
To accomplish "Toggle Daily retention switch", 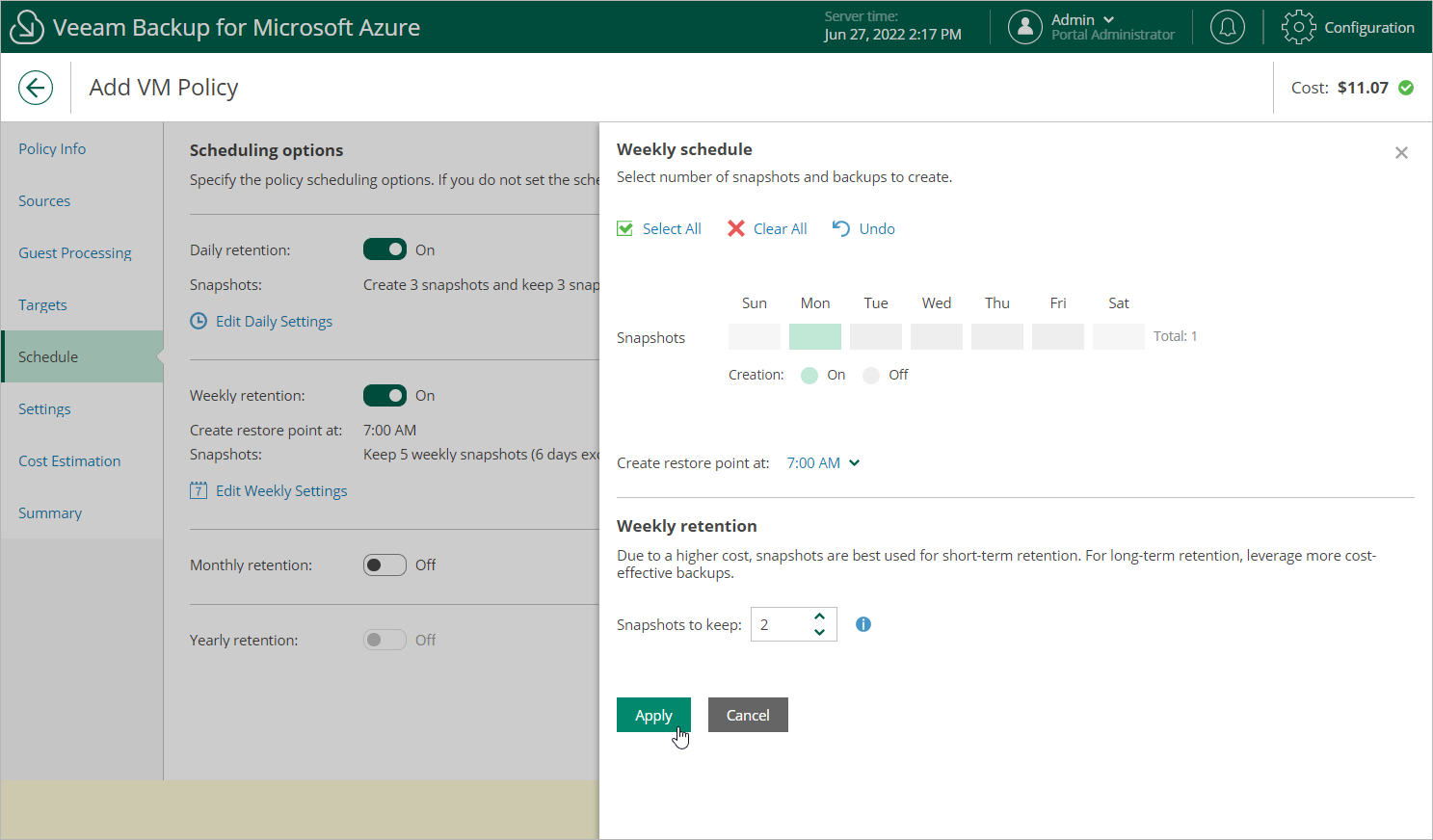I will [385, 249].
